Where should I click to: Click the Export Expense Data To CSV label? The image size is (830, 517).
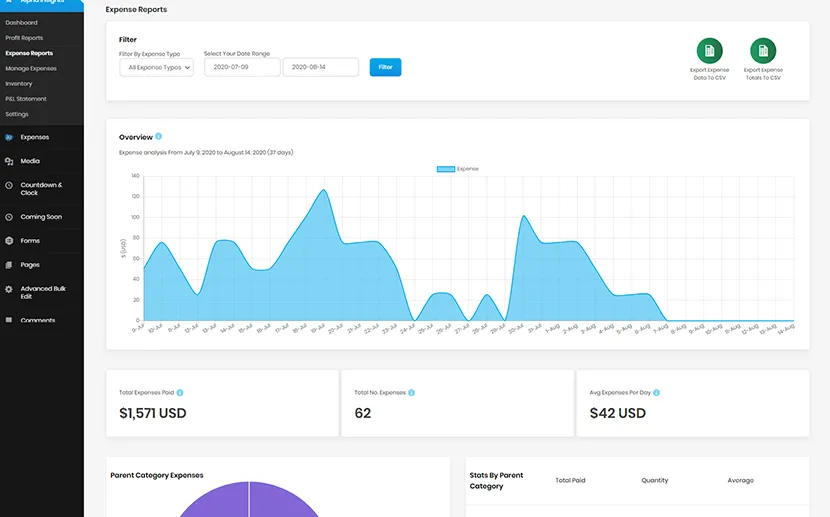(x=709, y=74)
